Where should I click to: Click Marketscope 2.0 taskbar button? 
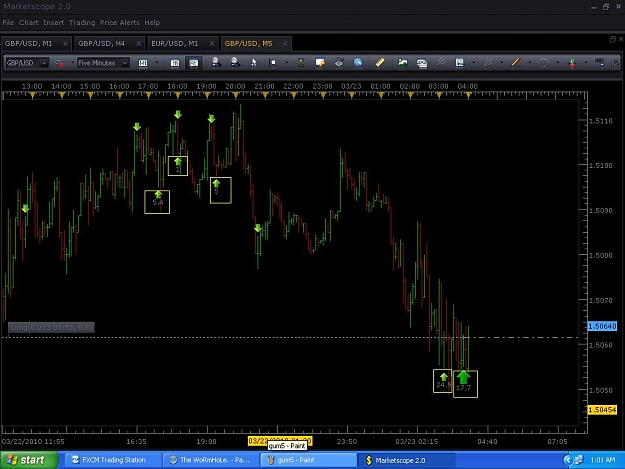(x=407, y=460)
